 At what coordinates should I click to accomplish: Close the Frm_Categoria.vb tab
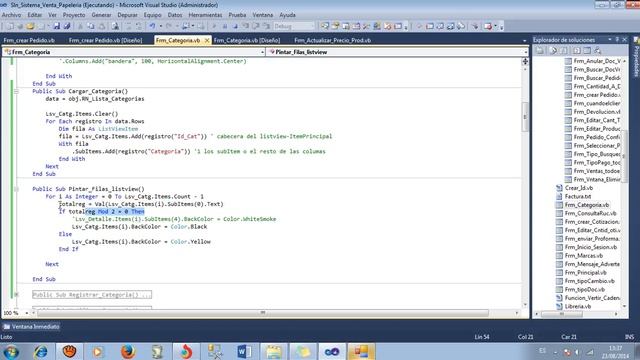[x=207, y=40]
